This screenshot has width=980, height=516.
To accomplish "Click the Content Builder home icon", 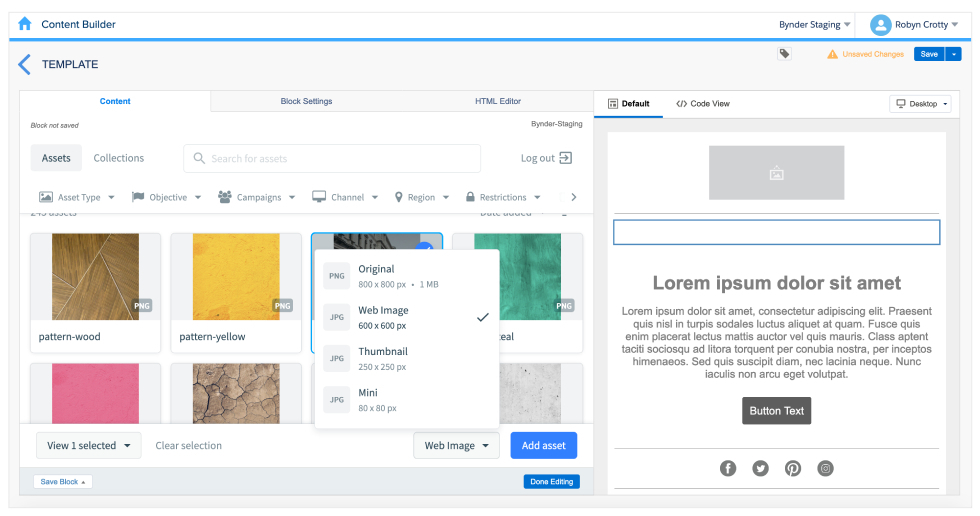I will (24, 24).
